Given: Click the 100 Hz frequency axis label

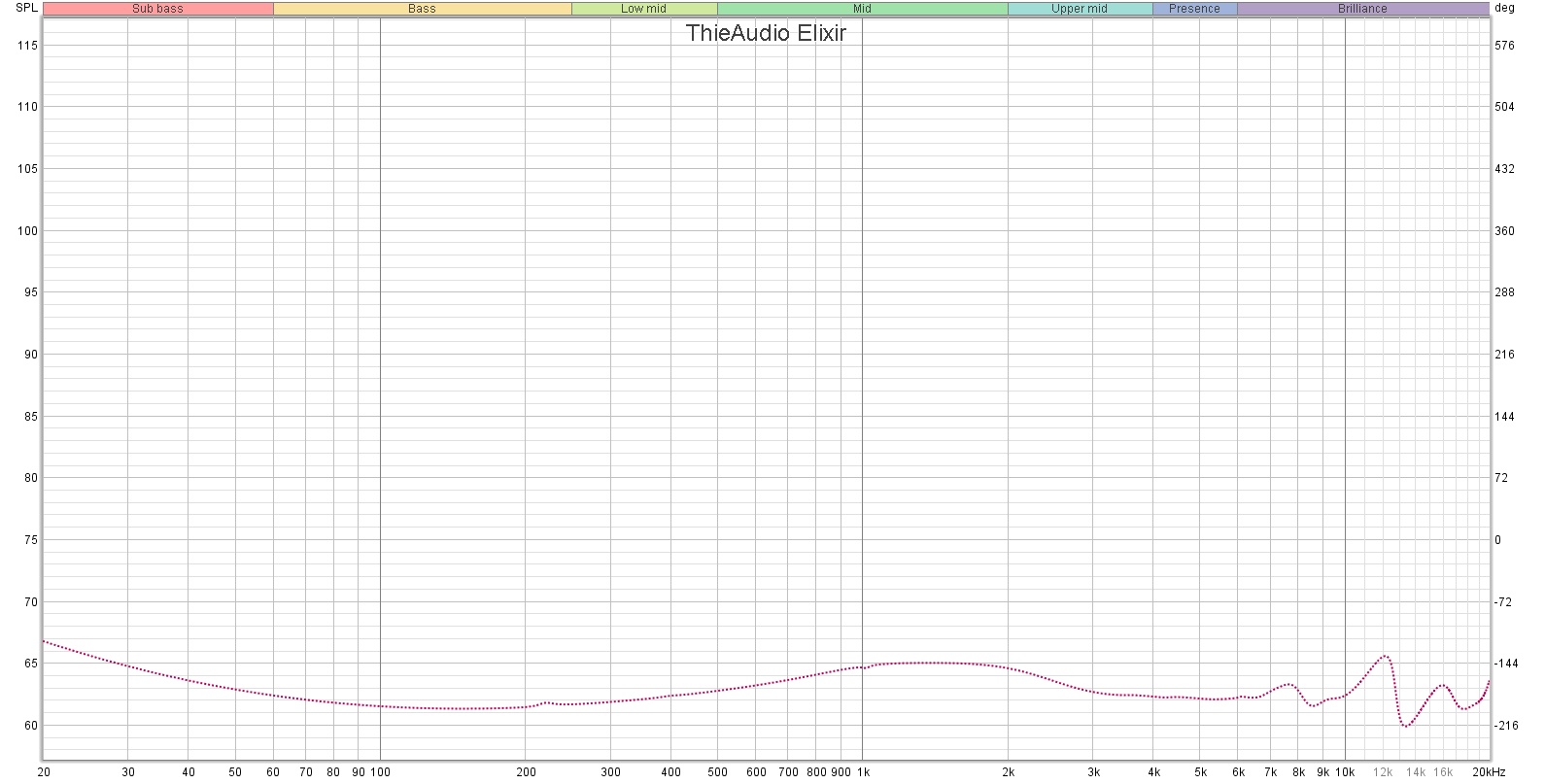Looking at the screenshot, I should tap(380, 772).
